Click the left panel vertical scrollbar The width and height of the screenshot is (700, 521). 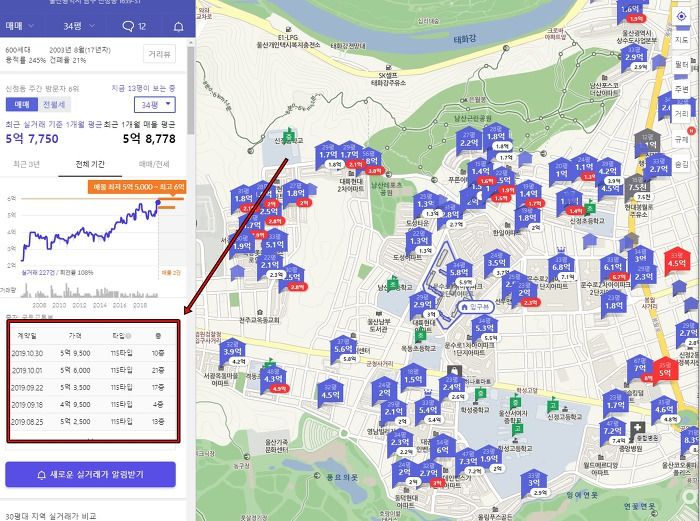(x=191, y=89)
